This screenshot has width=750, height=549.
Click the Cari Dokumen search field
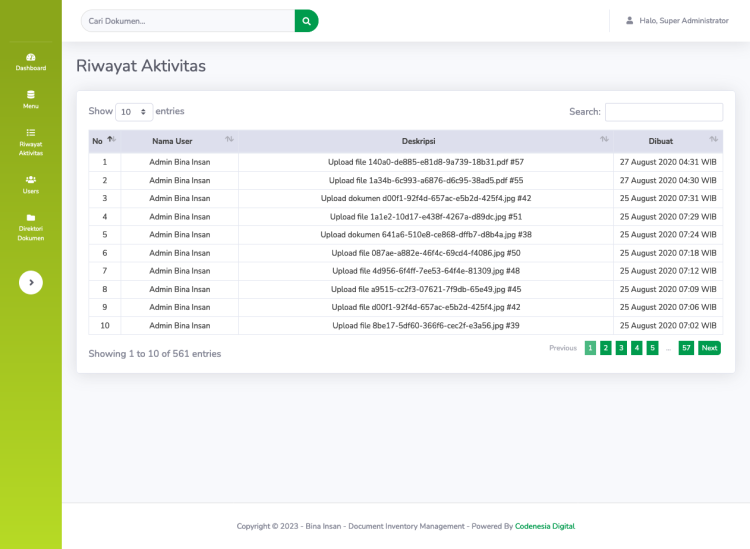(188, 21)
